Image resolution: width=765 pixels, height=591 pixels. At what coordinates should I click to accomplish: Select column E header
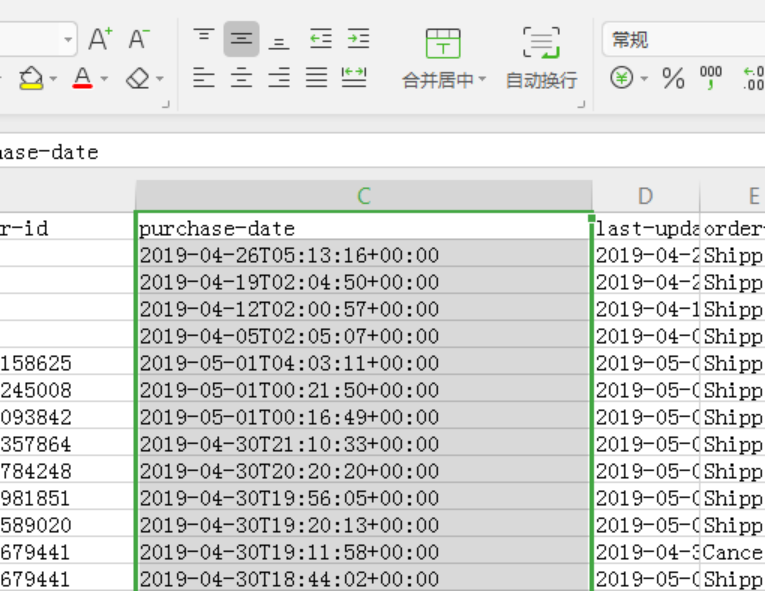(x=733, y=196)
